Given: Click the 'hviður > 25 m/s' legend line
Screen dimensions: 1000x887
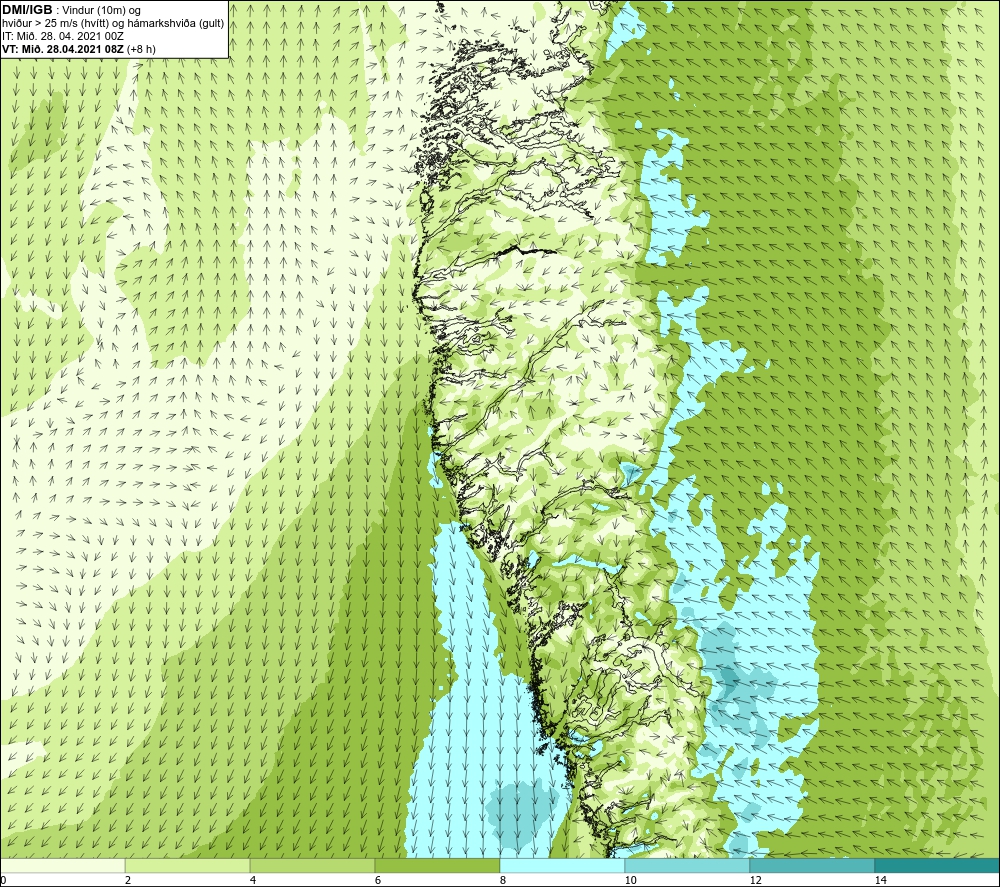Looking at the screenshot, I should (x=113, y=24).
